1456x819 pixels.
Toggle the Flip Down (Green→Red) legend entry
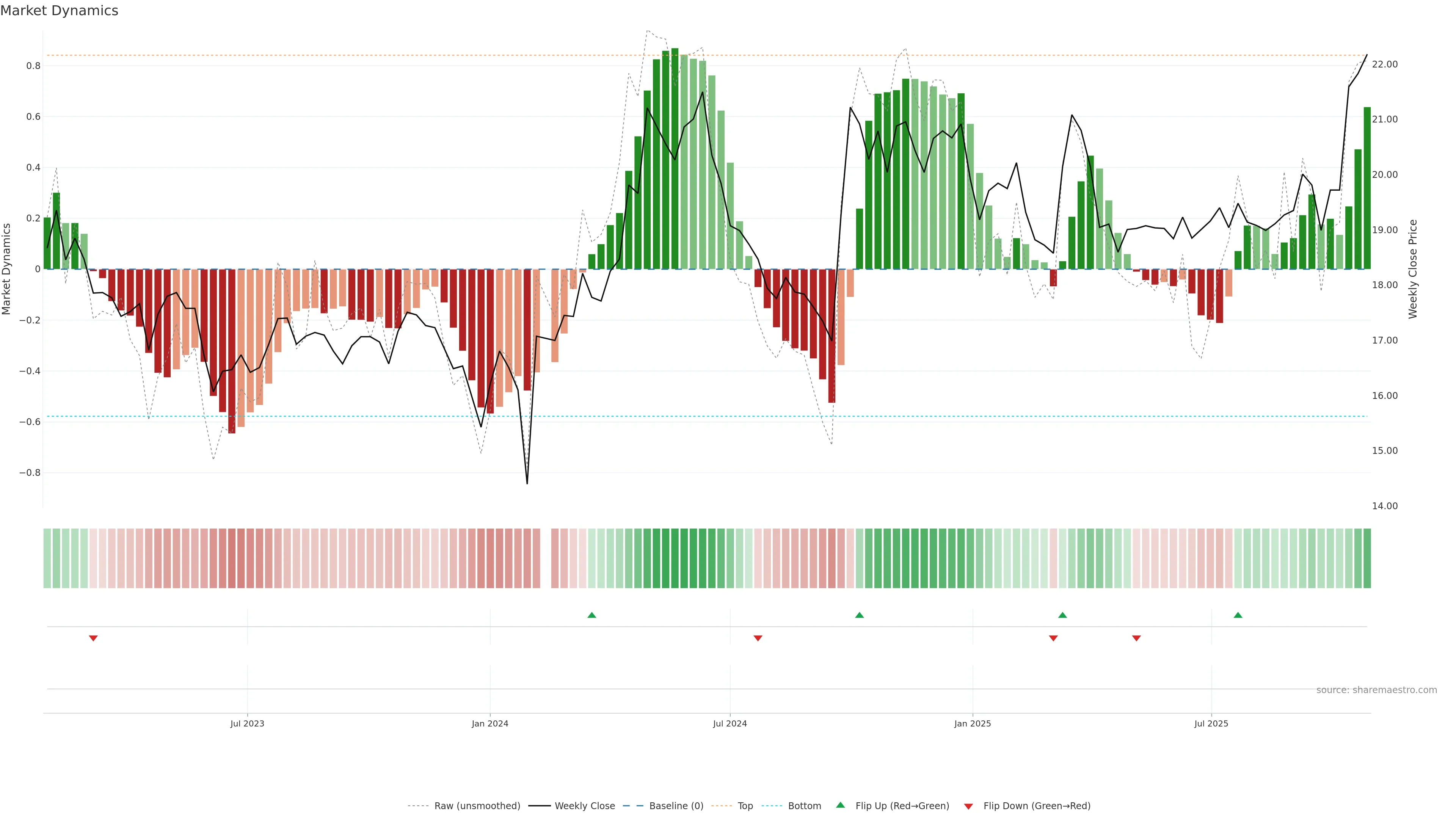[1037, 806]
